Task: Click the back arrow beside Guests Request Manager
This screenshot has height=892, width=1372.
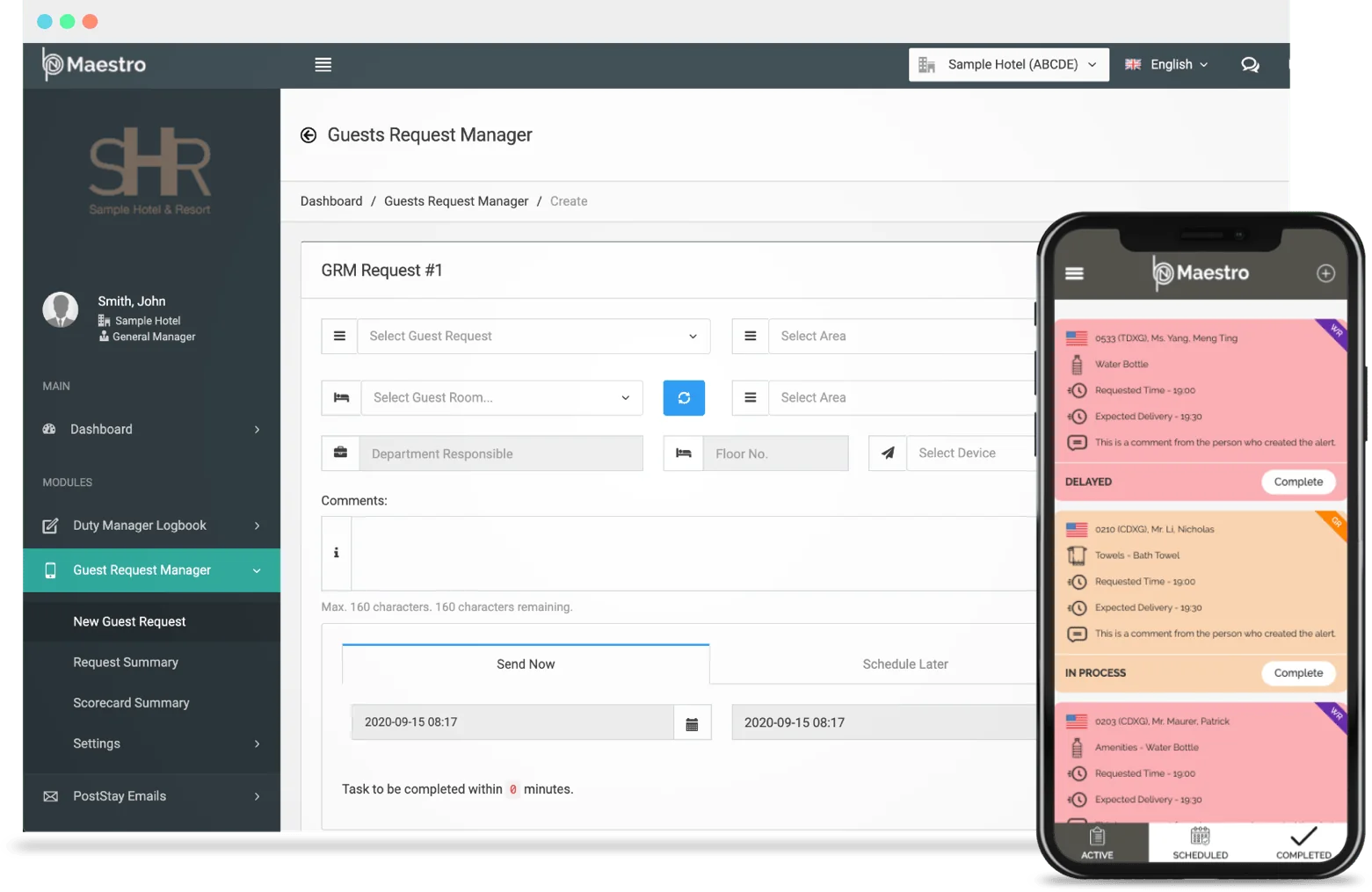Action: 309,134
